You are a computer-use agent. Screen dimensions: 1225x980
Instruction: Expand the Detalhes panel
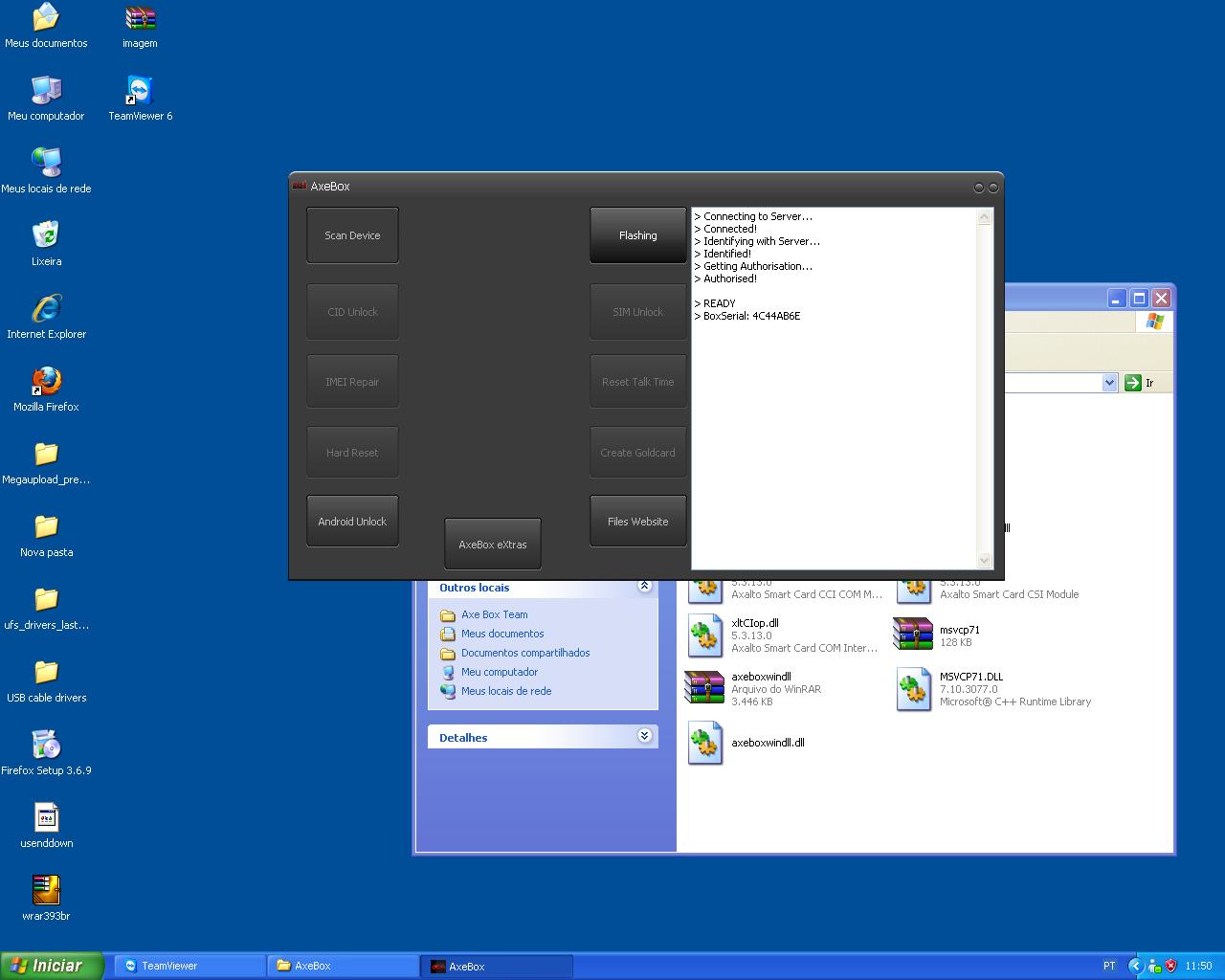click(644, 736)
